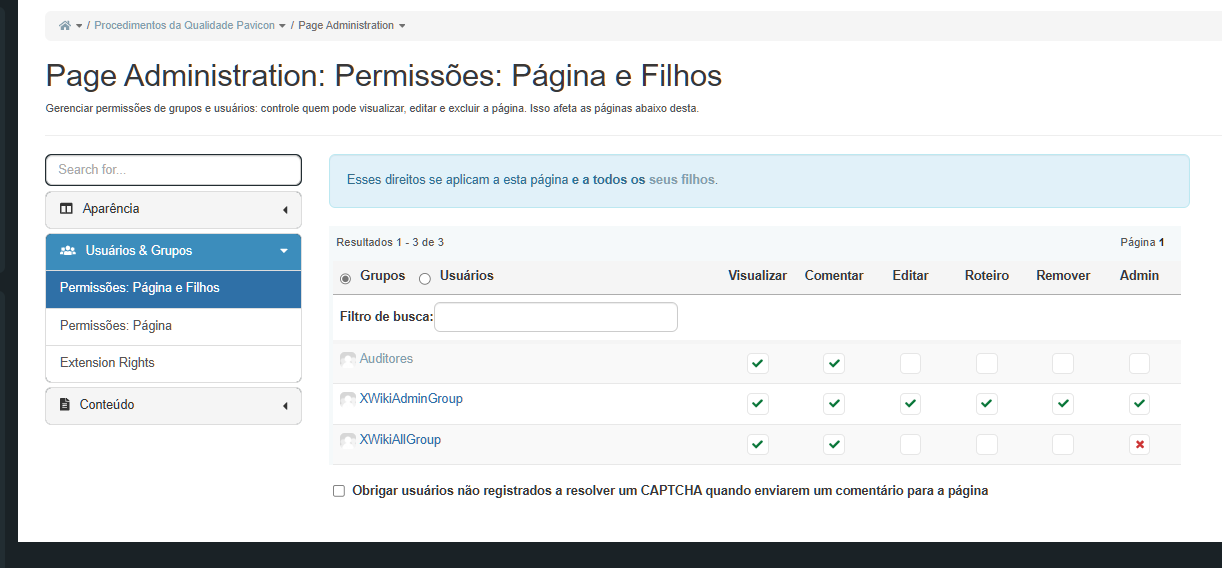1222x568 pixels.
Task: Select the Grupos radio button
Action: pos(346,278)
